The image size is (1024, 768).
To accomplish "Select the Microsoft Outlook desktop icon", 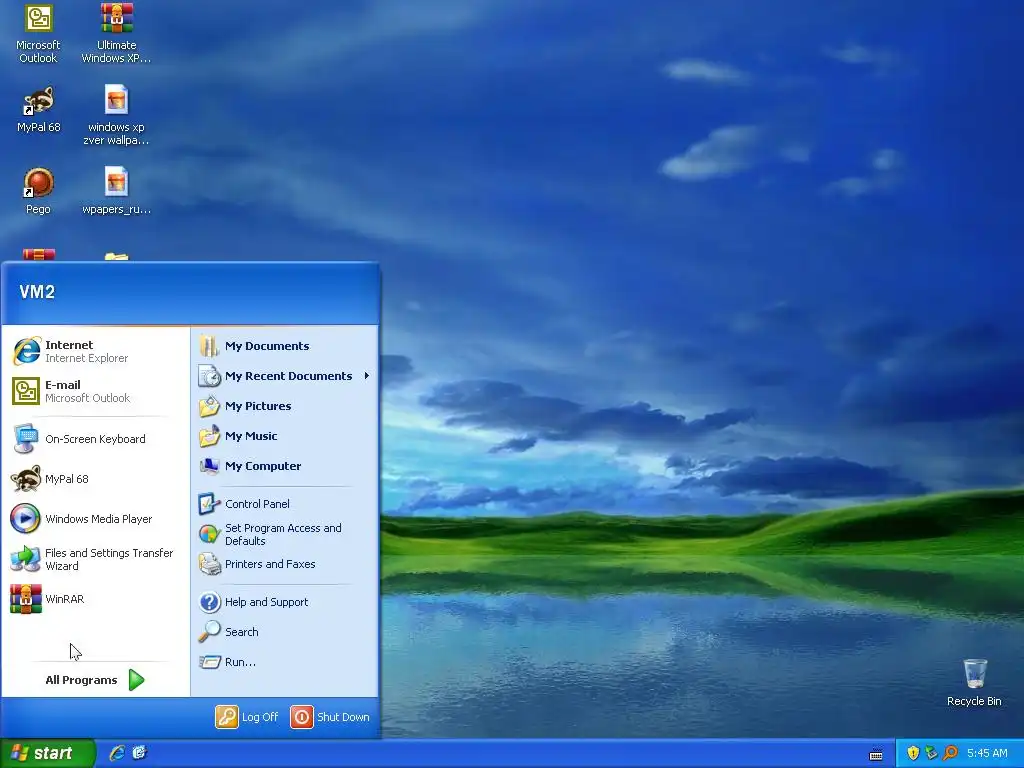I will coord(38,33).
